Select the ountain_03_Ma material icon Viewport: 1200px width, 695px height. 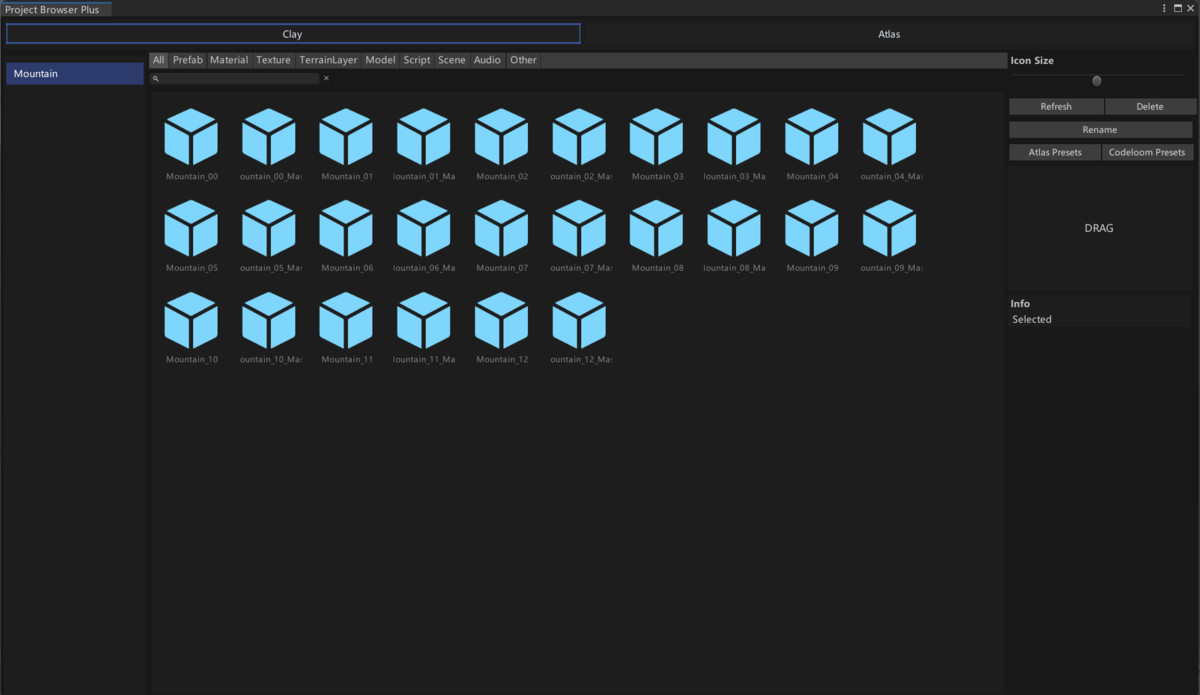click(734, 137)
